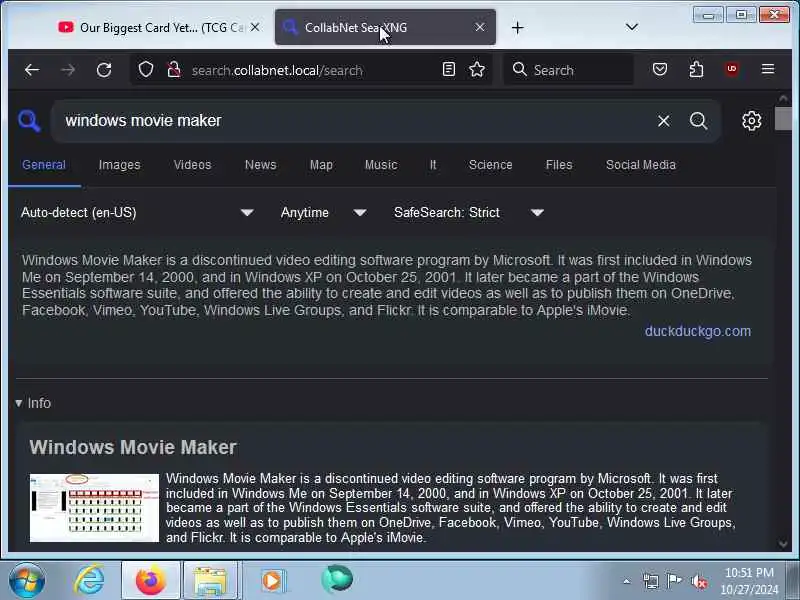Open the Firefox hamburger menu
The image size is (800, 600).
[x=768, y=69]
